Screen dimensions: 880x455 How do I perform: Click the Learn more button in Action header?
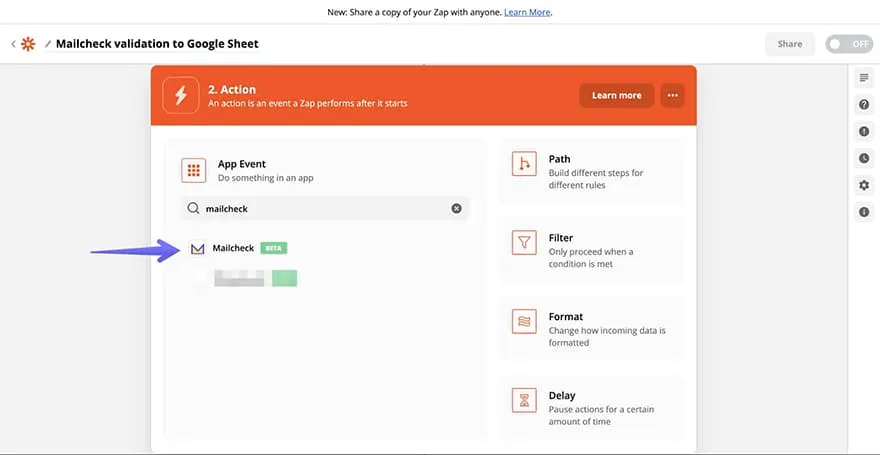[616, 96]
